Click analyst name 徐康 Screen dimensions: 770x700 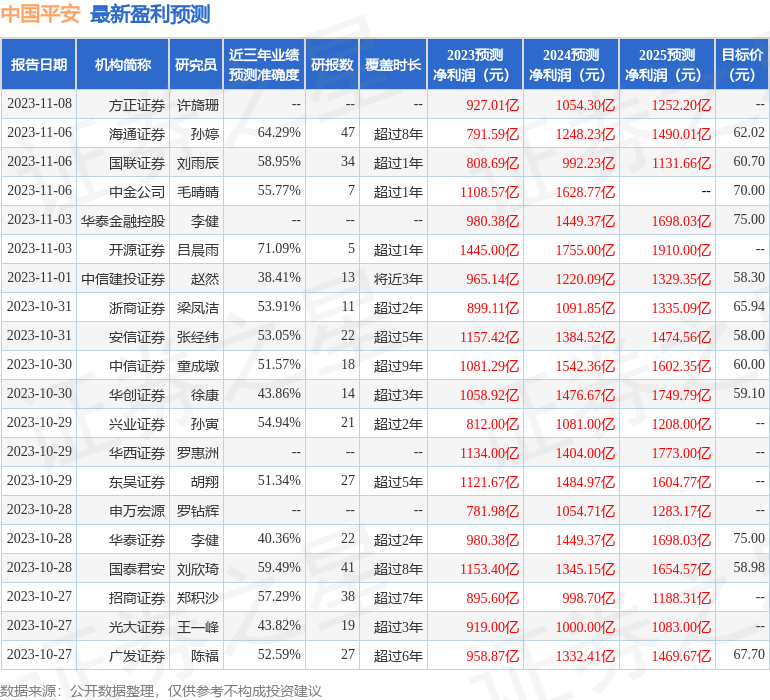tap(205, 395)
